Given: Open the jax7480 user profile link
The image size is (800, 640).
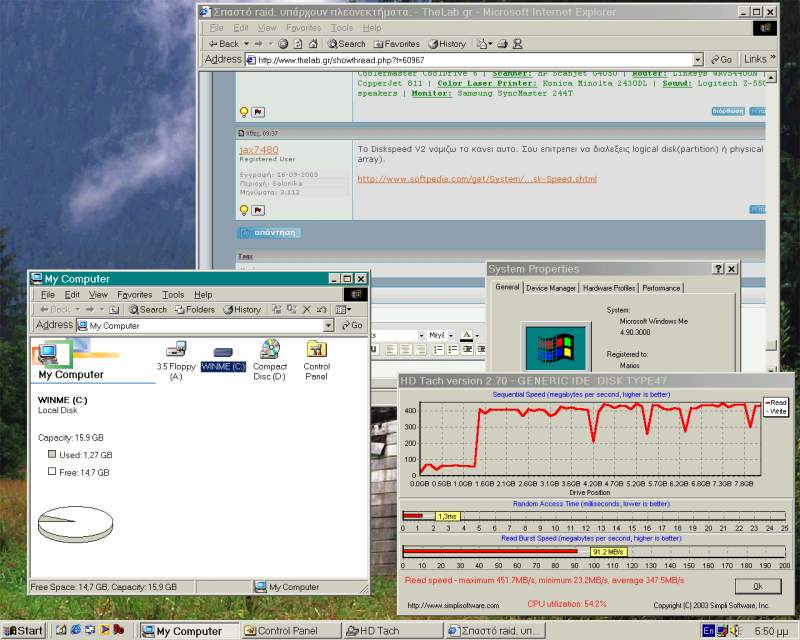Looking at the screenshot, I should [259, 150].
